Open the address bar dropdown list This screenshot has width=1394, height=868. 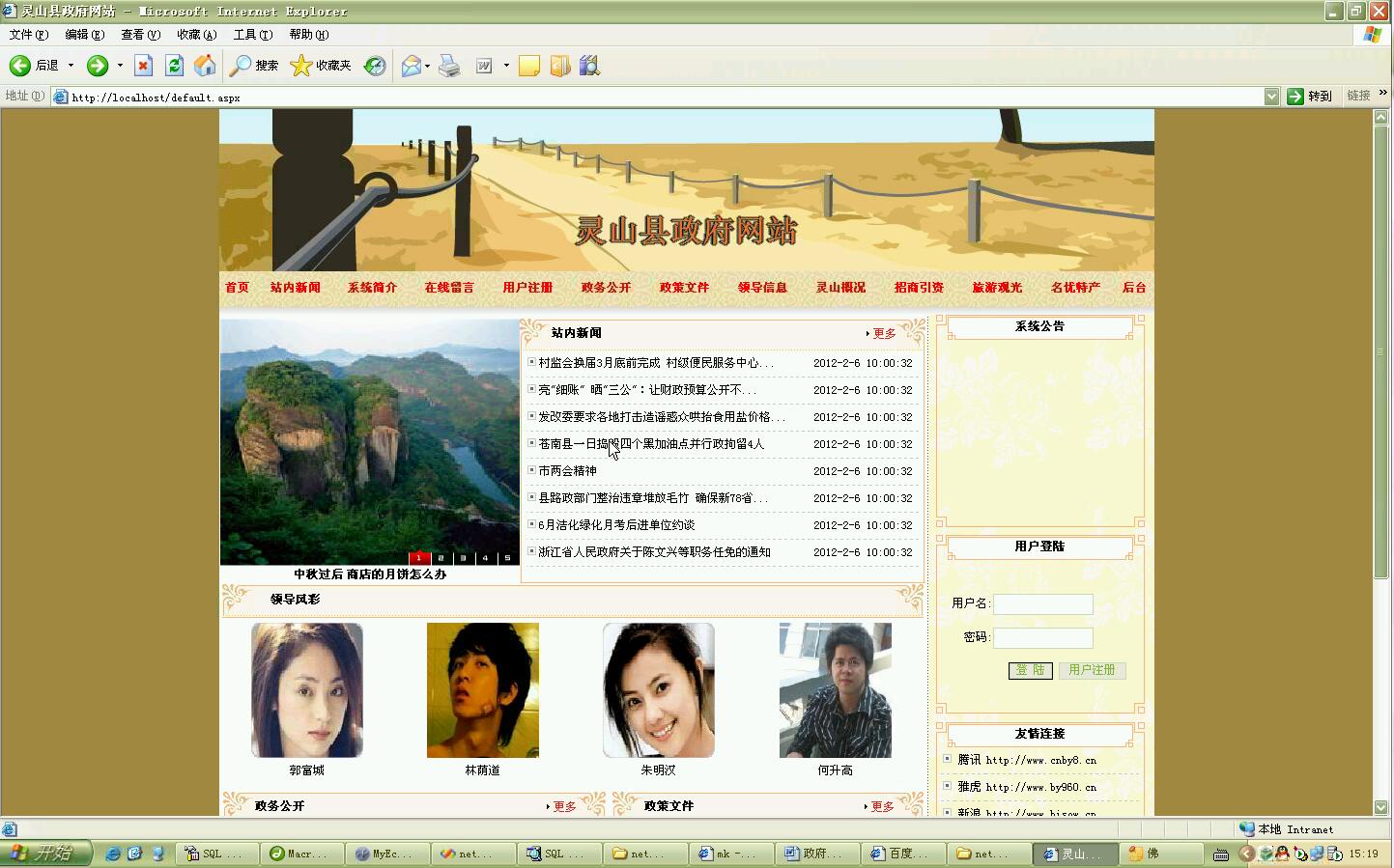[x=1271, y=97]
